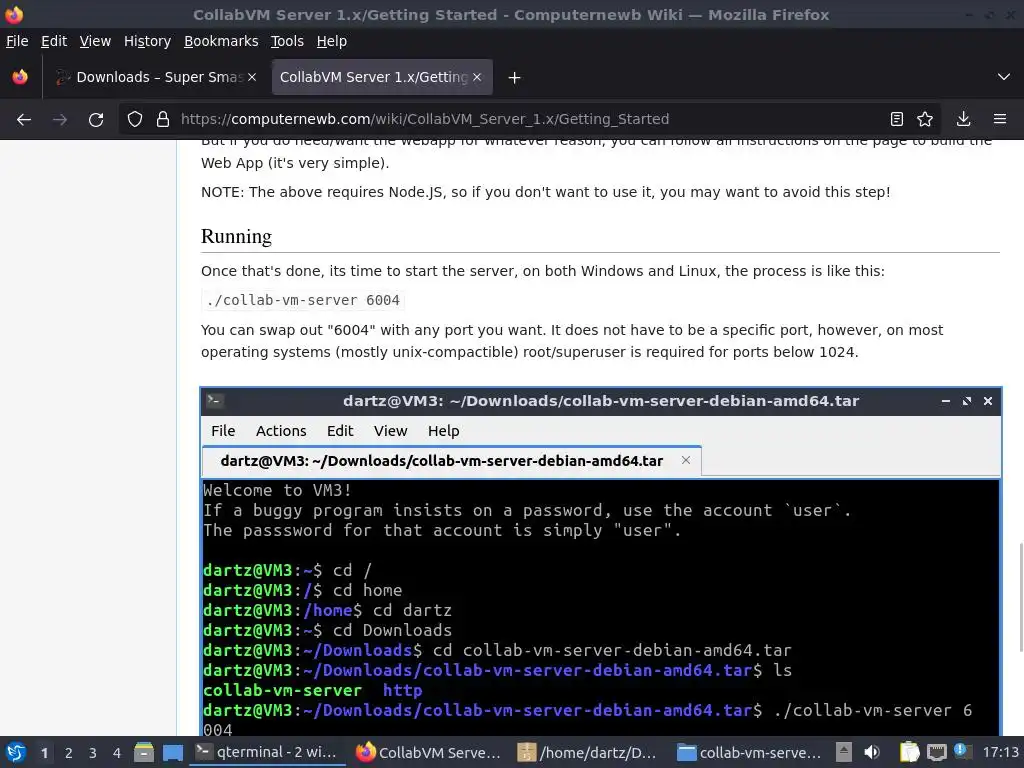This screenshot has height=768, width=1024.
Task: Bookmark this page with the star icon
Action: [x=925, y=119]
